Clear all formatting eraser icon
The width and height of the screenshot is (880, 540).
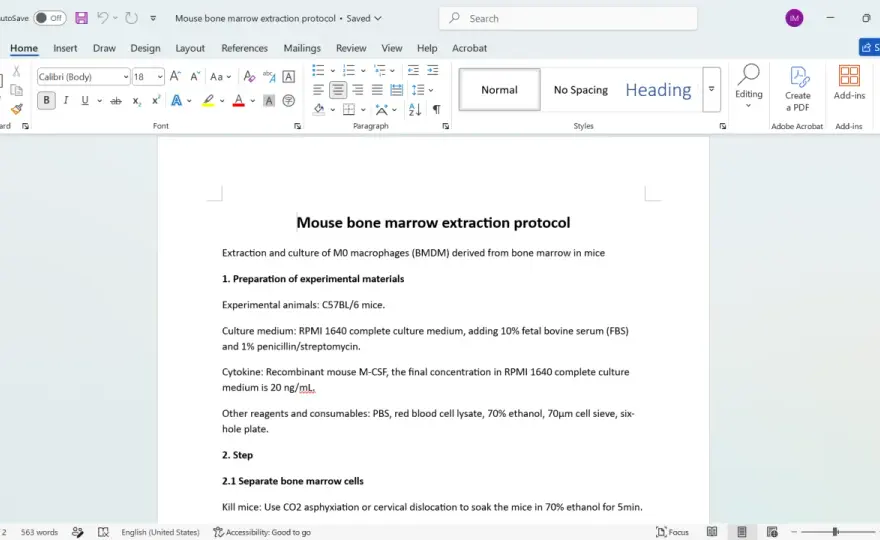pos(249,76)
